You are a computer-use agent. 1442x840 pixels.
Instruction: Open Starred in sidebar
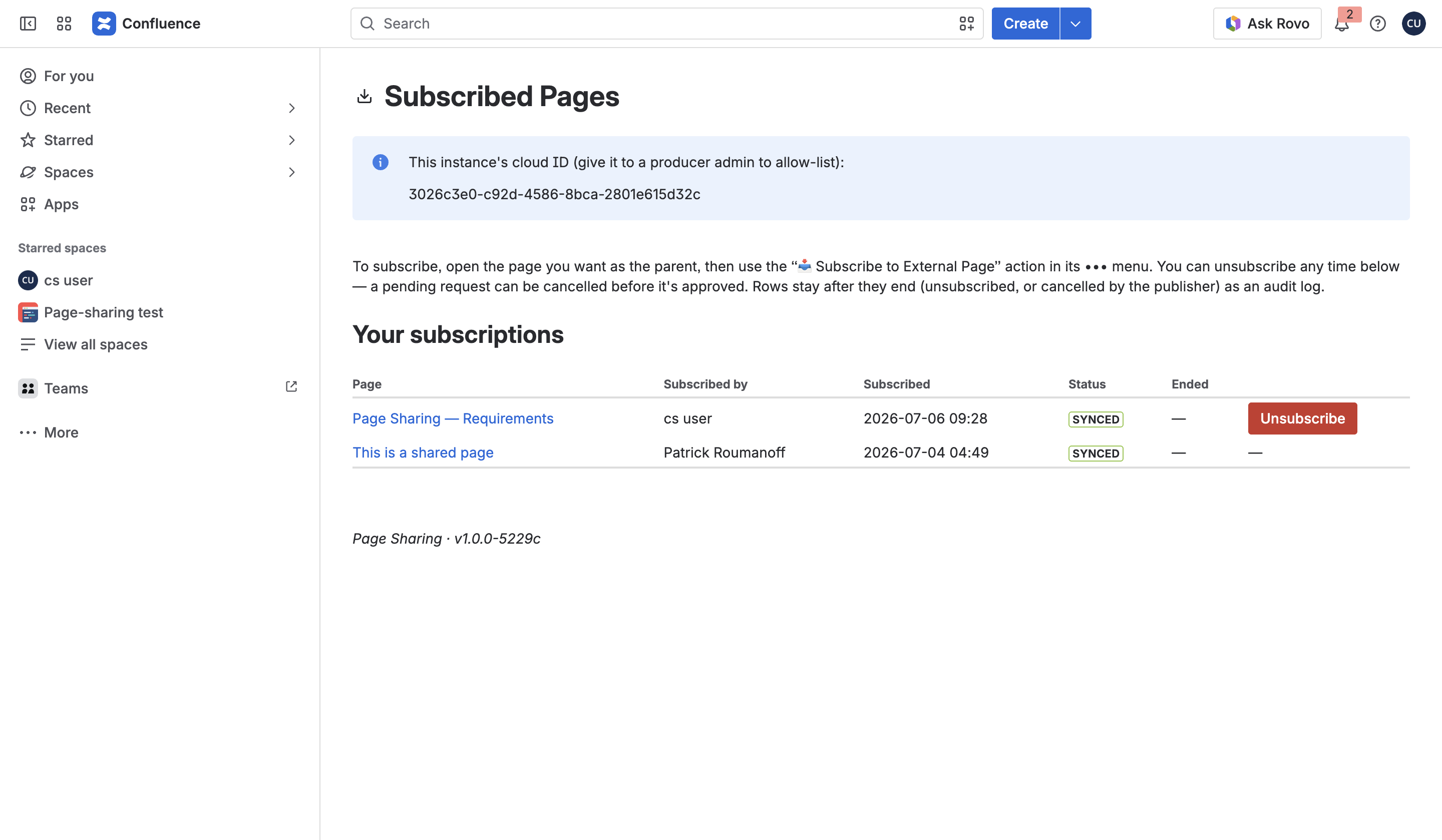(x=160, y=140)
